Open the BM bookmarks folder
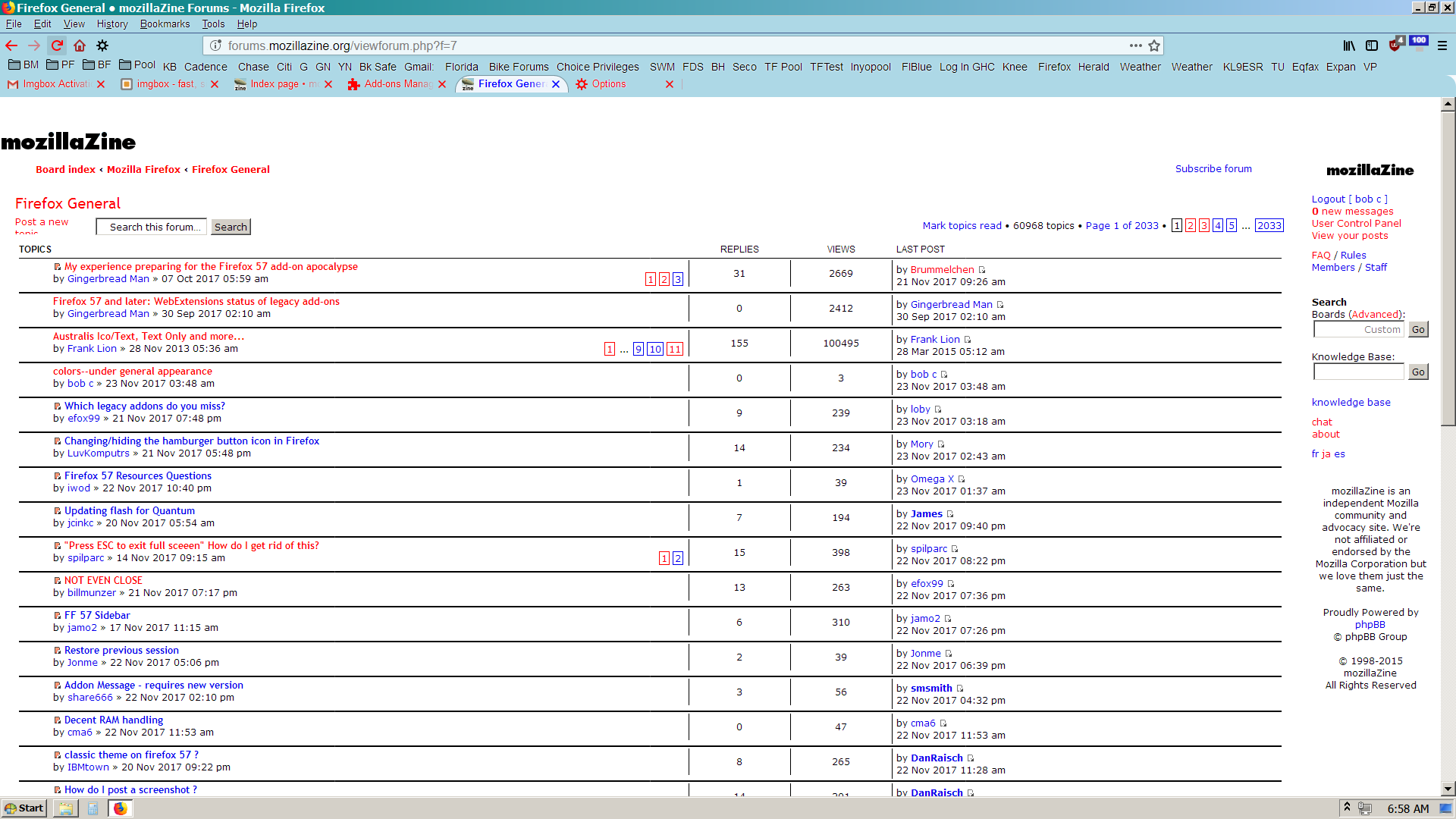1456x819 pixels. [24, 65]
